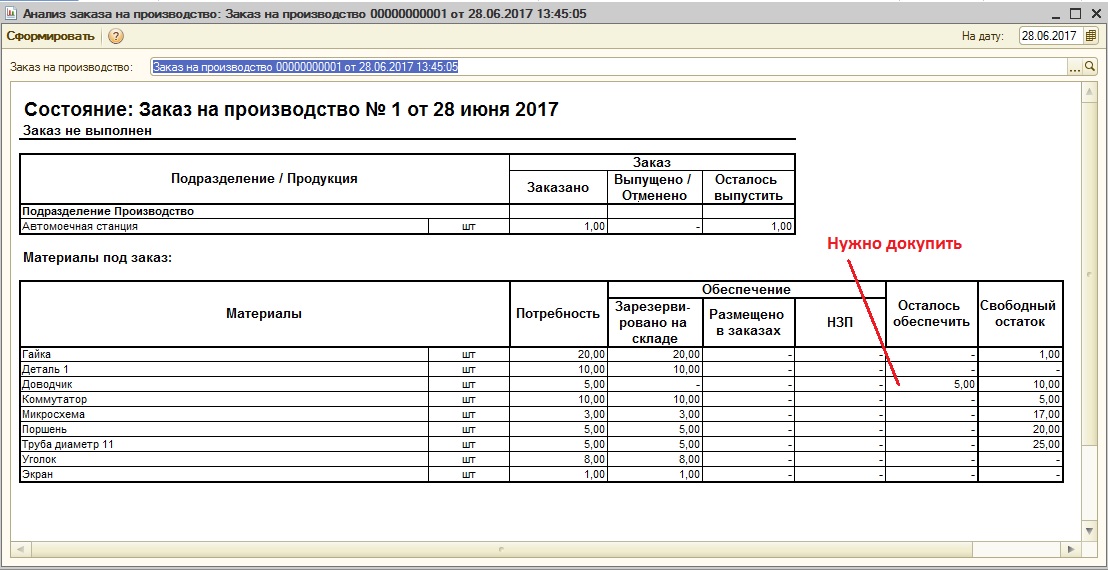This screenshot has height=570, width=1108.
Task: Click the window title bar chart icon
Action: 11,13
